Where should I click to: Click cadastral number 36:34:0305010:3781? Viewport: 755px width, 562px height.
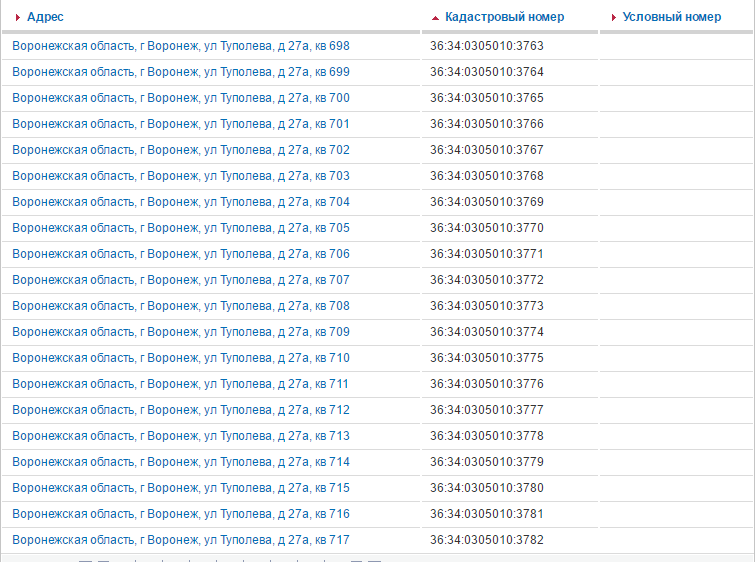click(487, 514)
